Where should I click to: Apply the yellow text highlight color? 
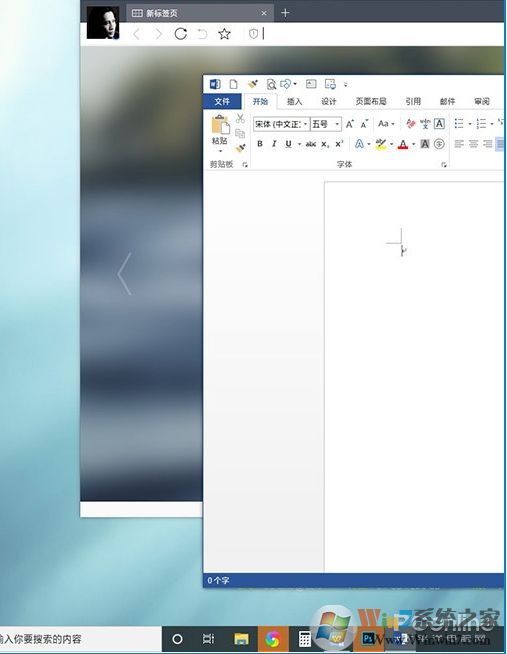coord(381,144)
